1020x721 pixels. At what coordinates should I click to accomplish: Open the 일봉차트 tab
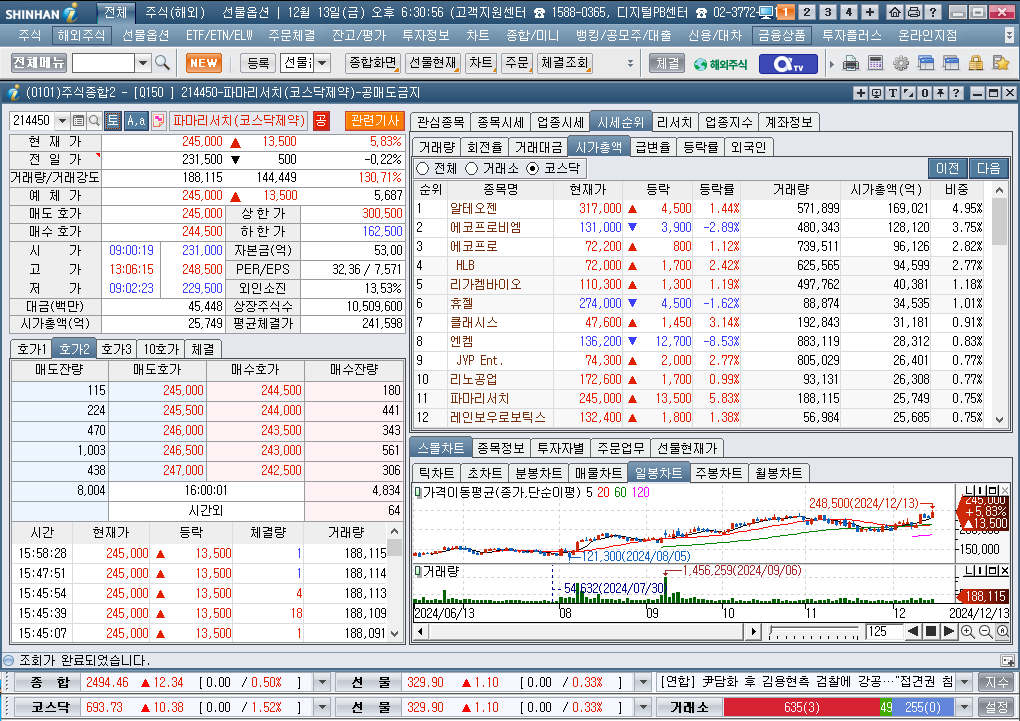658,473
